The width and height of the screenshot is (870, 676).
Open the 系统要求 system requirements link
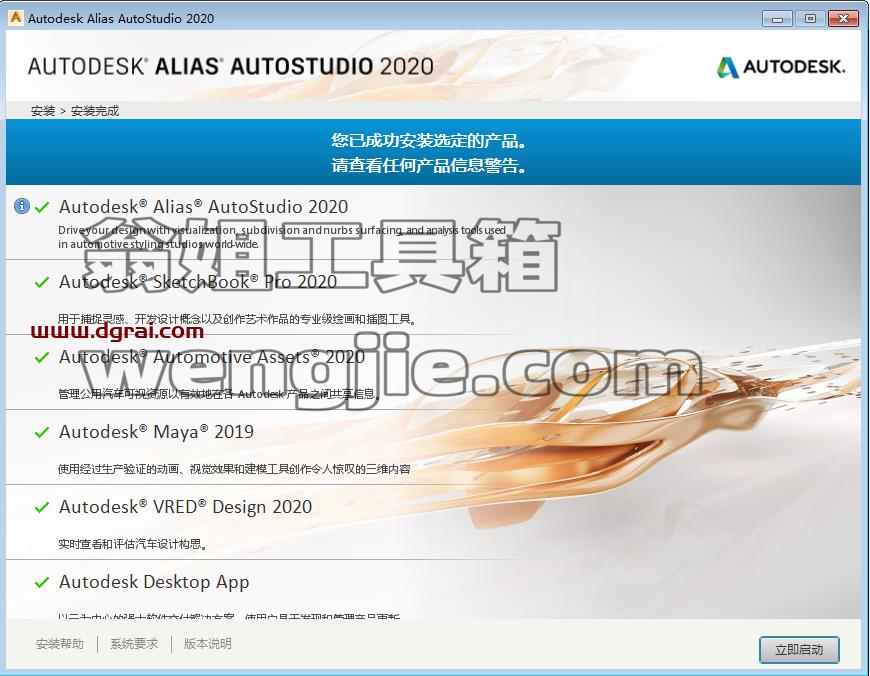[134, 644]
